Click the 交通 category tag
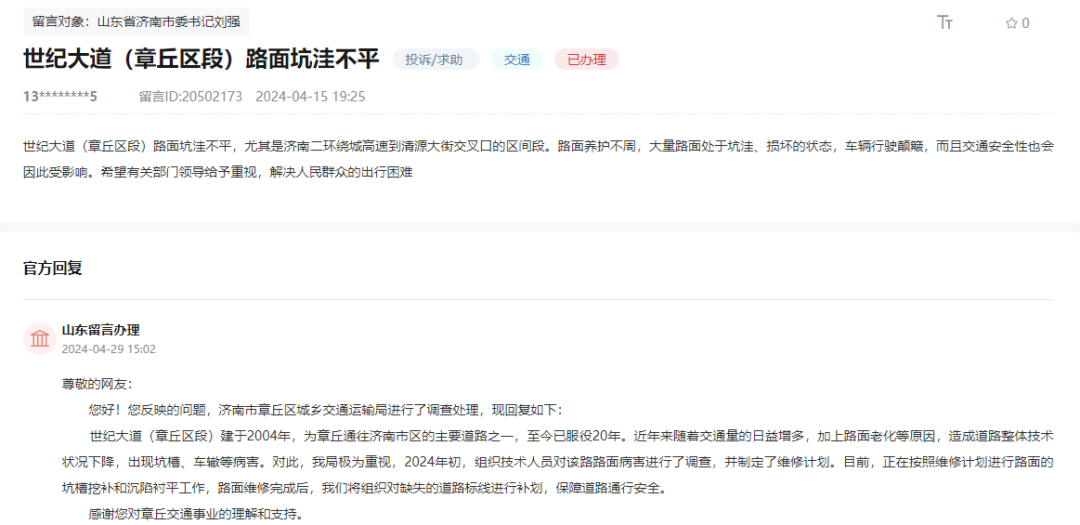The height and width of the screenshot is (525, 1080). tap(517, 60)
